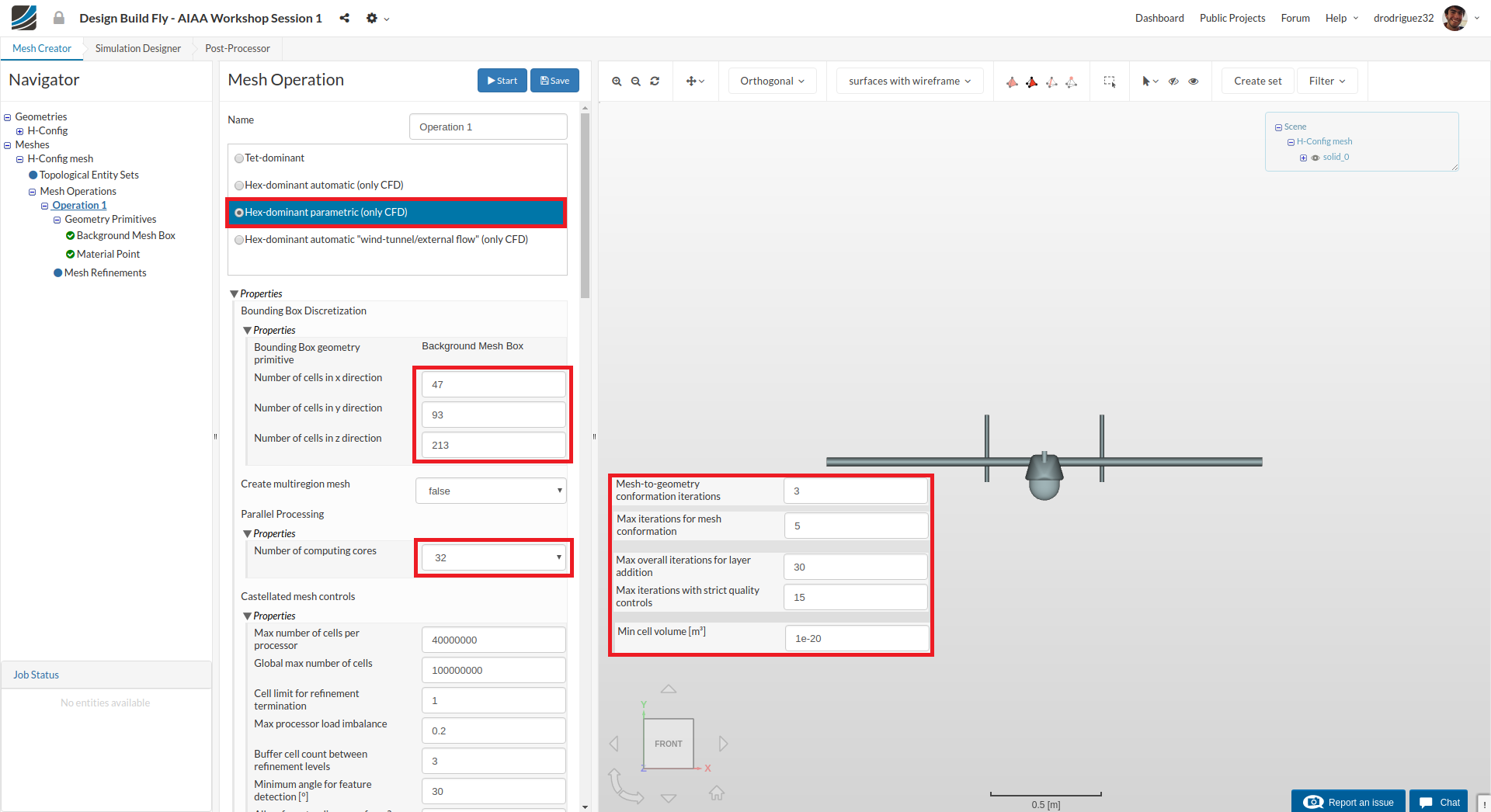Screen dimensions: 1491x812
Task: Collapse the Meshes tree node
Action: (8, 145)
